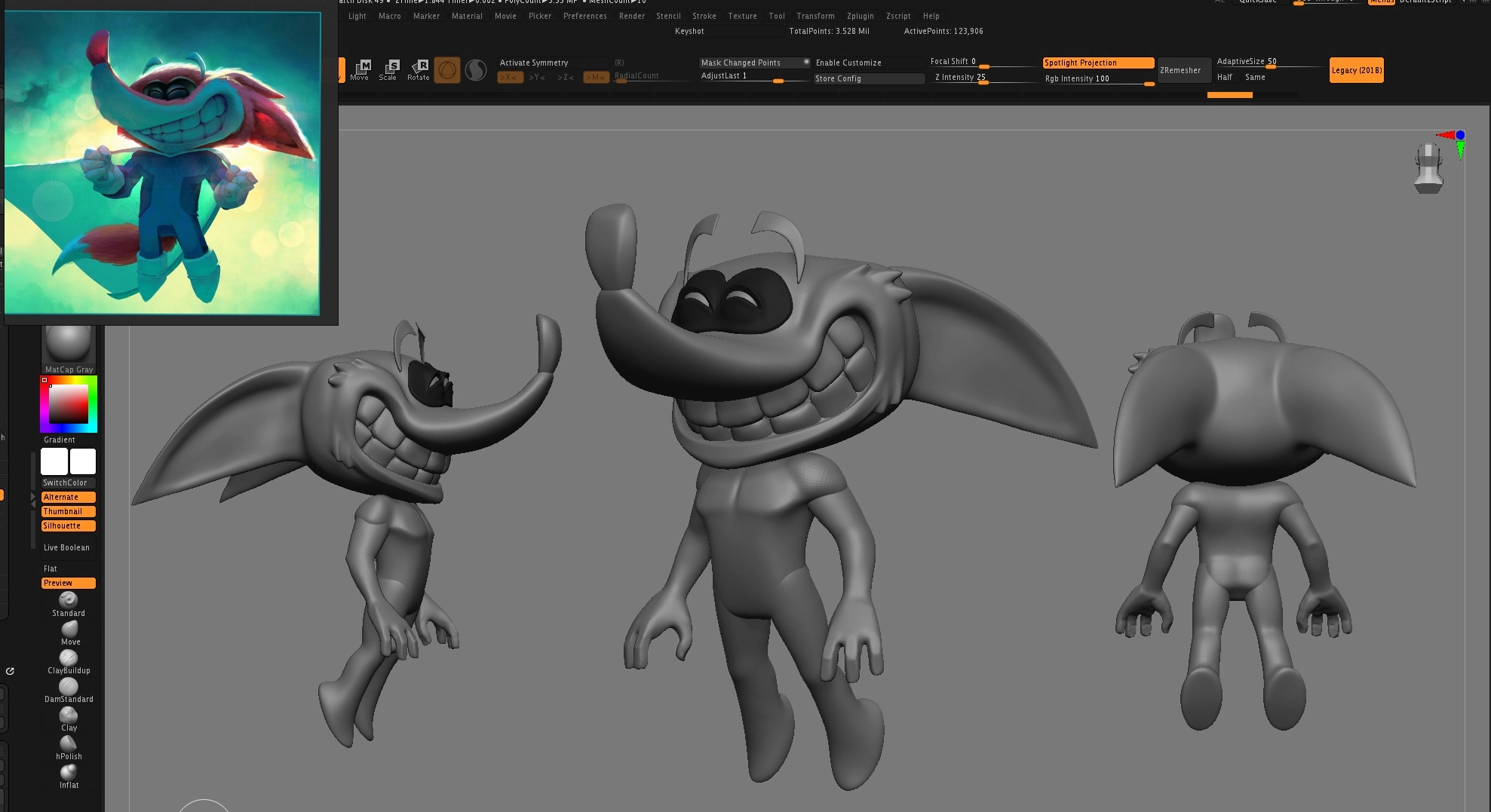1491x812 pixels.
Task: Open the Zplugin menu
Action: click(860, 16)
